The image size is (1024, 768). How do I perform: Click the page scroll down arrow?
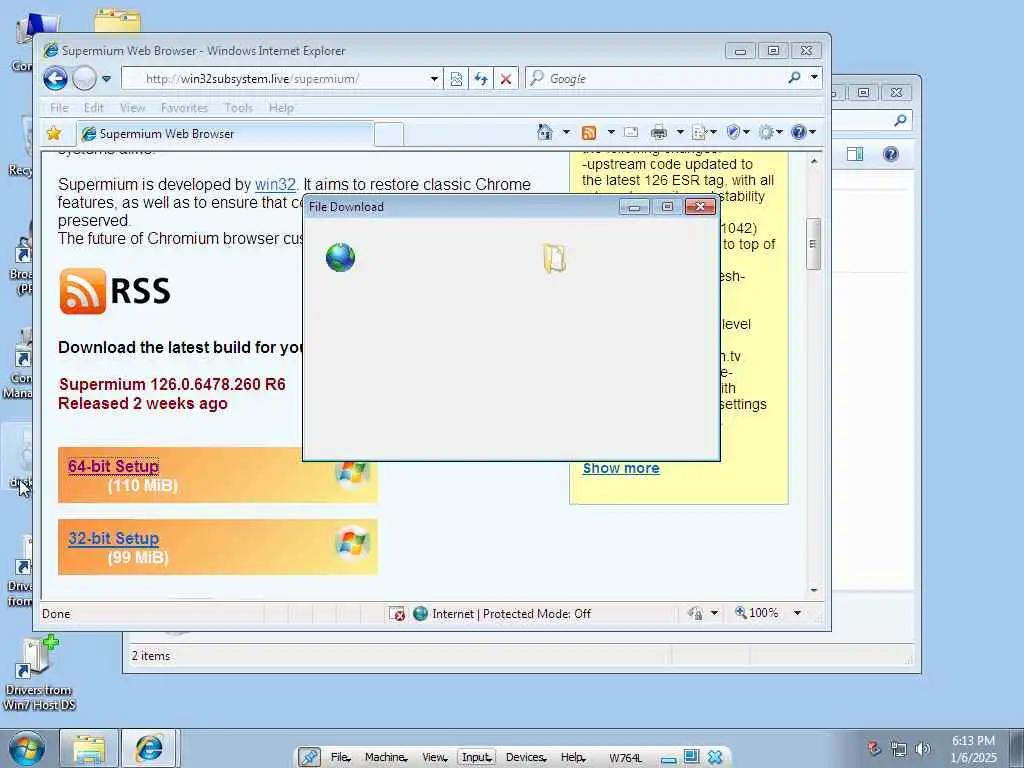pos(814,590)
